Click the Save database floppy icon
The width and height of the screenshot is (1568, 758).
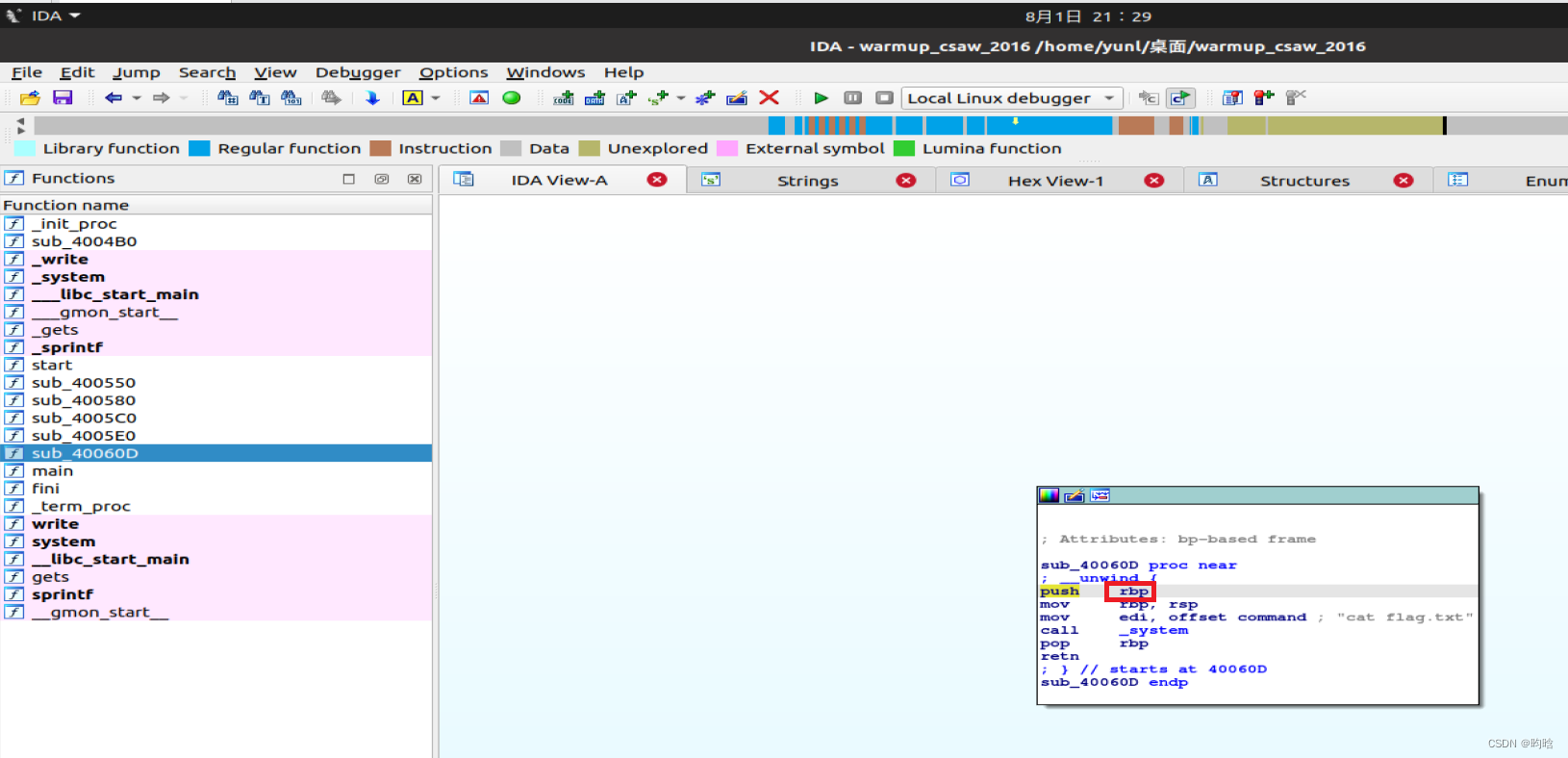tap(63, 98)
